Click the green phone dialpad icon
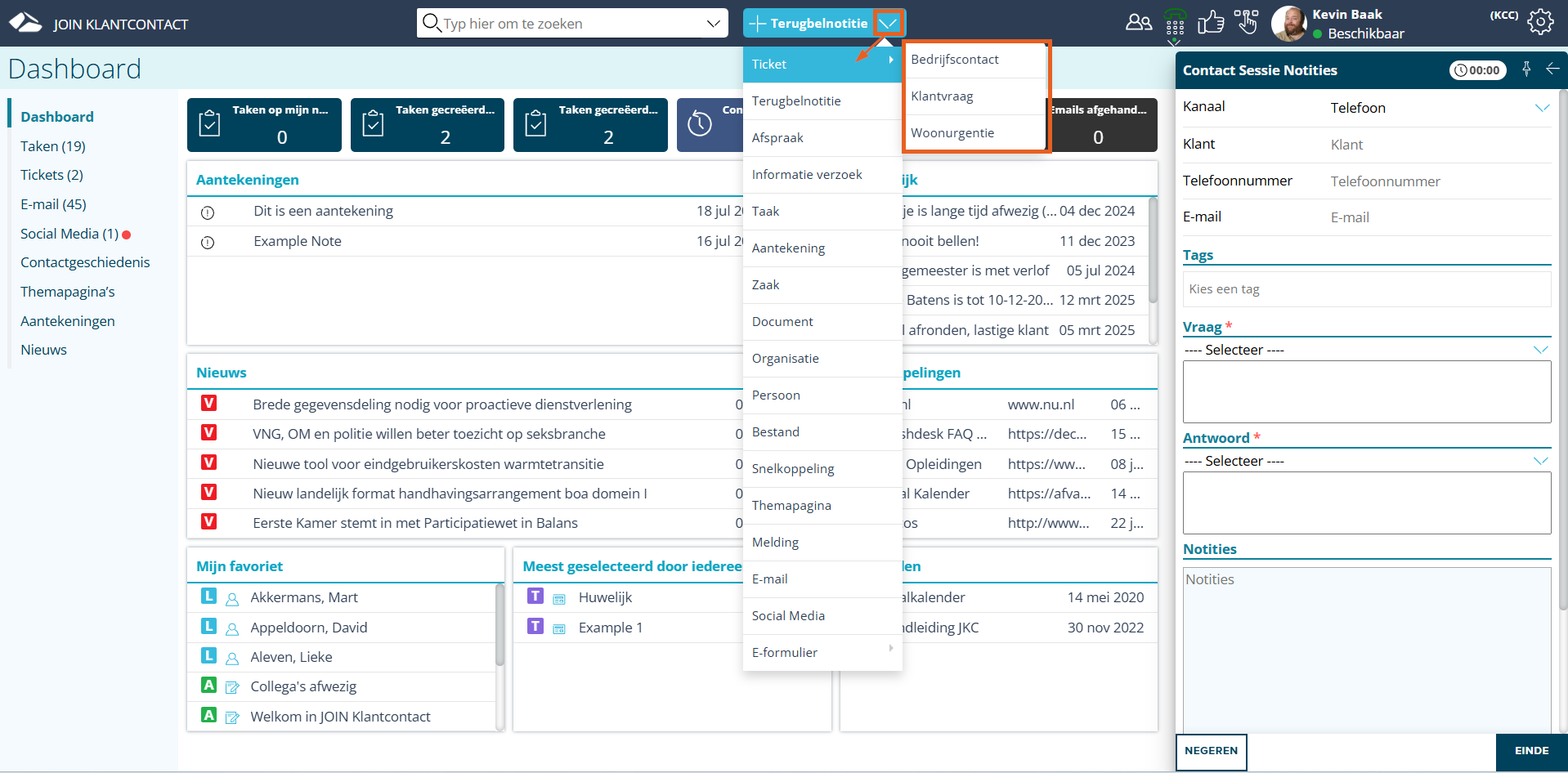Screen dimensions: 1568x773 (1175, 23)
